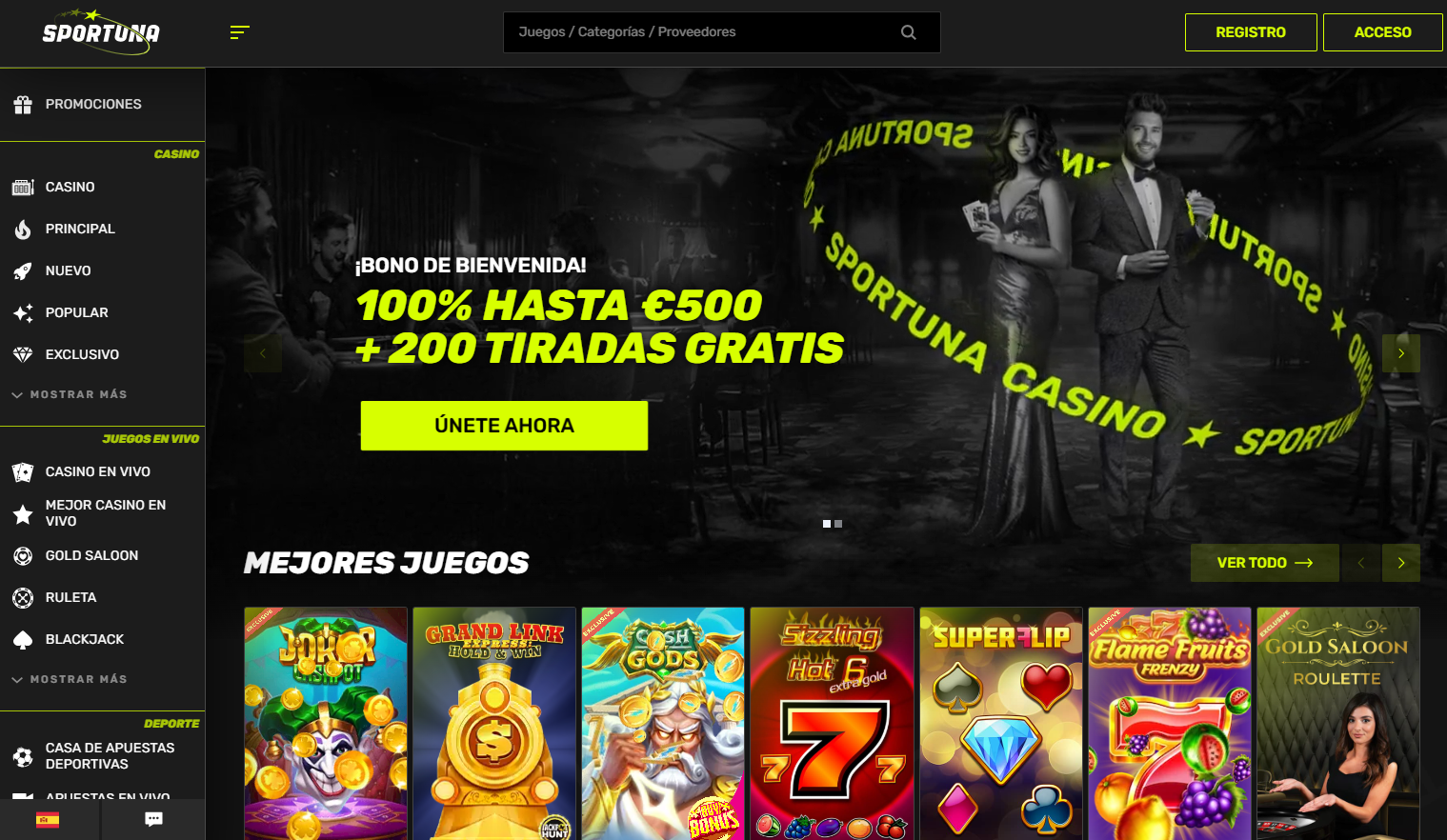Open Promociones gift icon
1447x840 pixels.
point(23,105)
